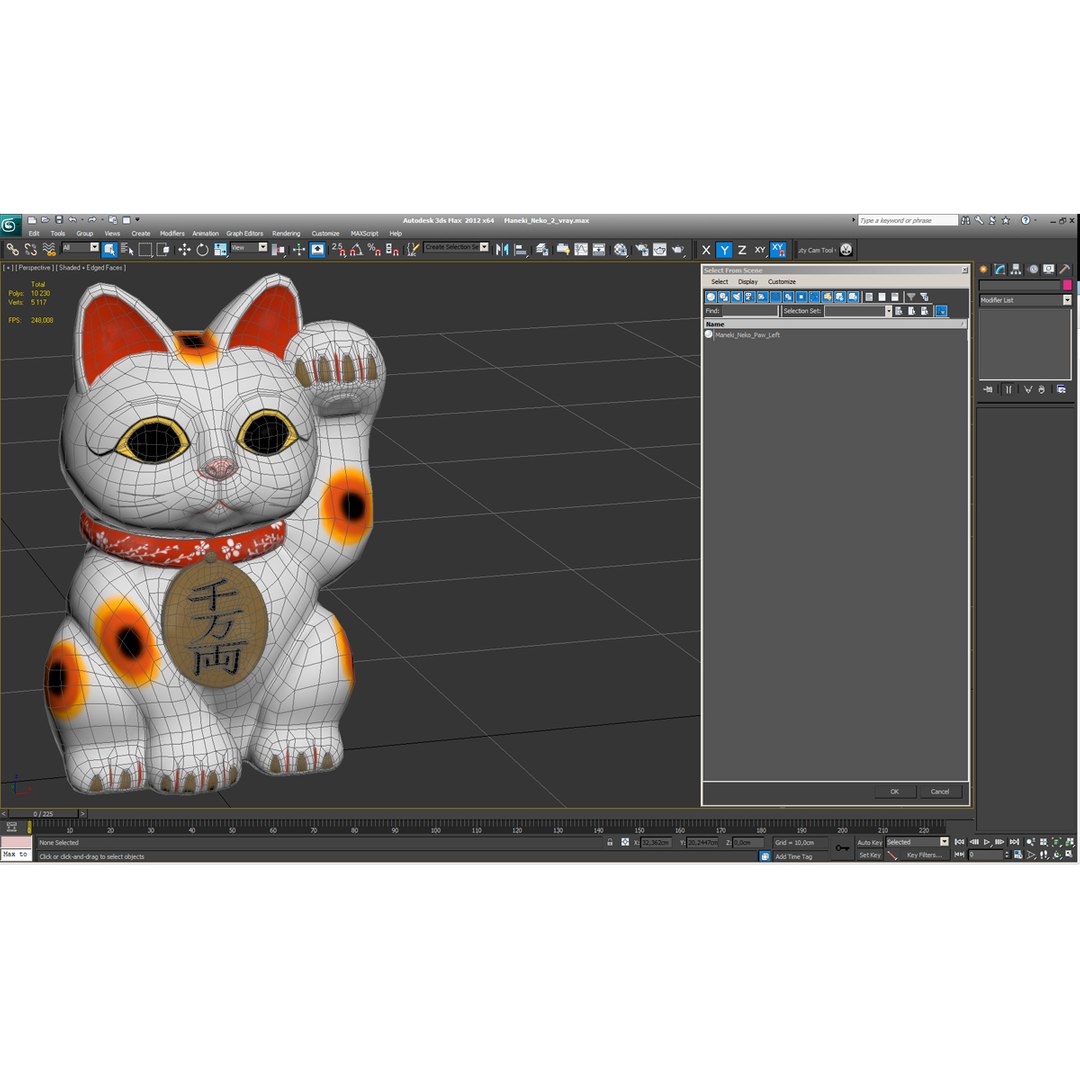
Task: Click the Auto Key button
Action: click(869, 842)
